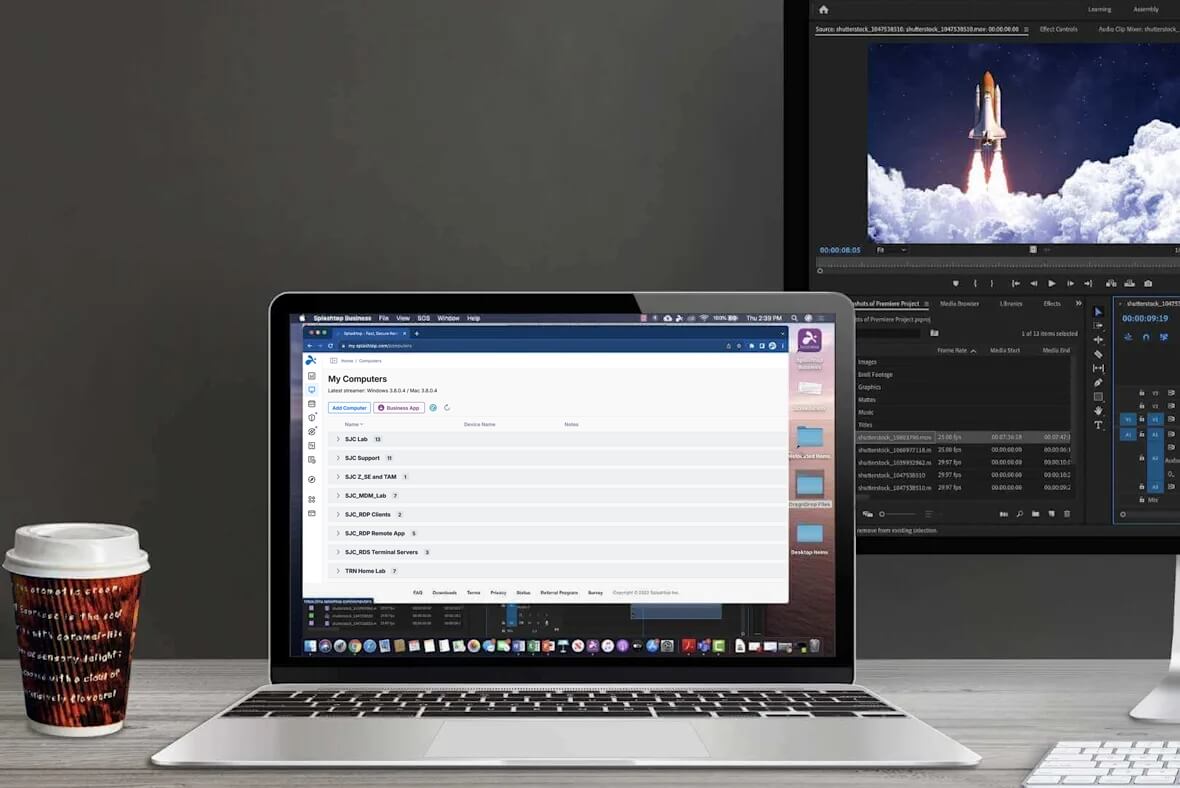Click the Add Marker button in Source monitor

click(x=956, y=284)
